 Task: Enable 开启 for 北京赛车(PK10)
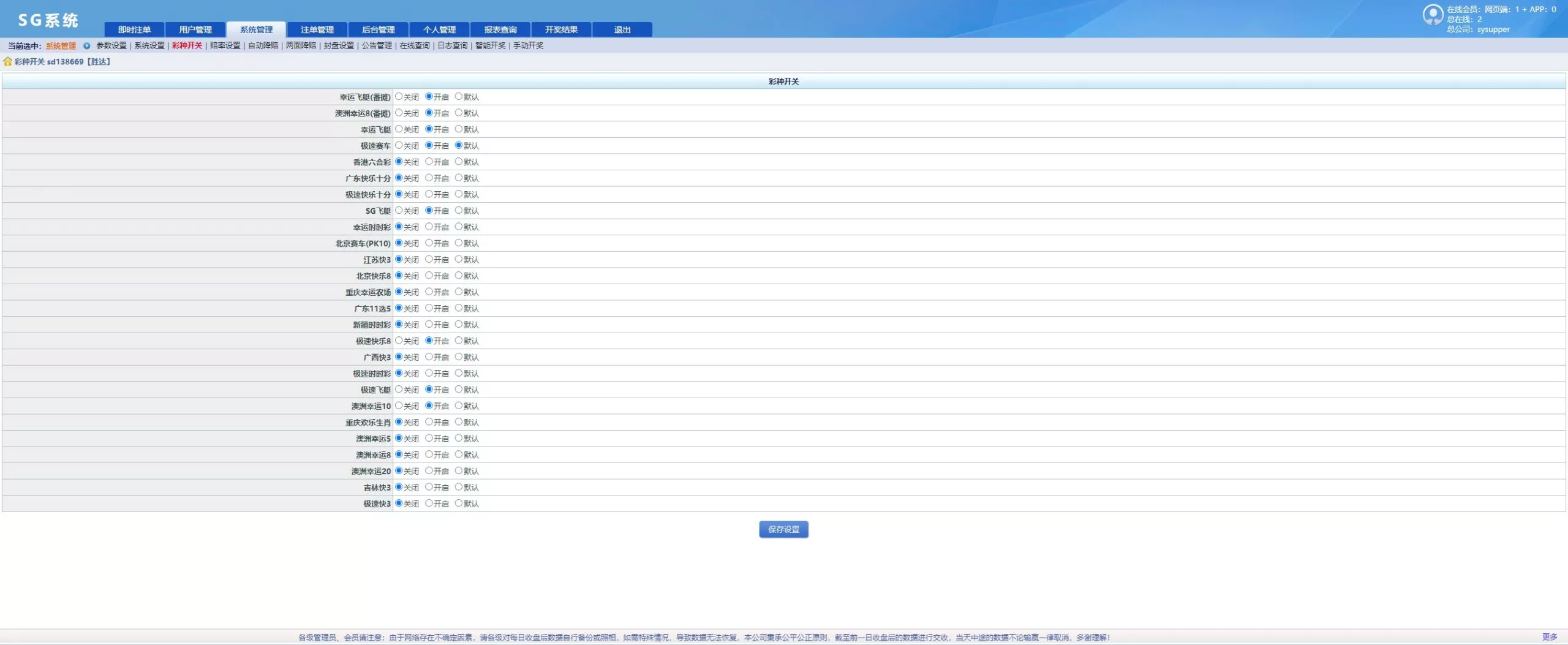[x=429, y=243]
